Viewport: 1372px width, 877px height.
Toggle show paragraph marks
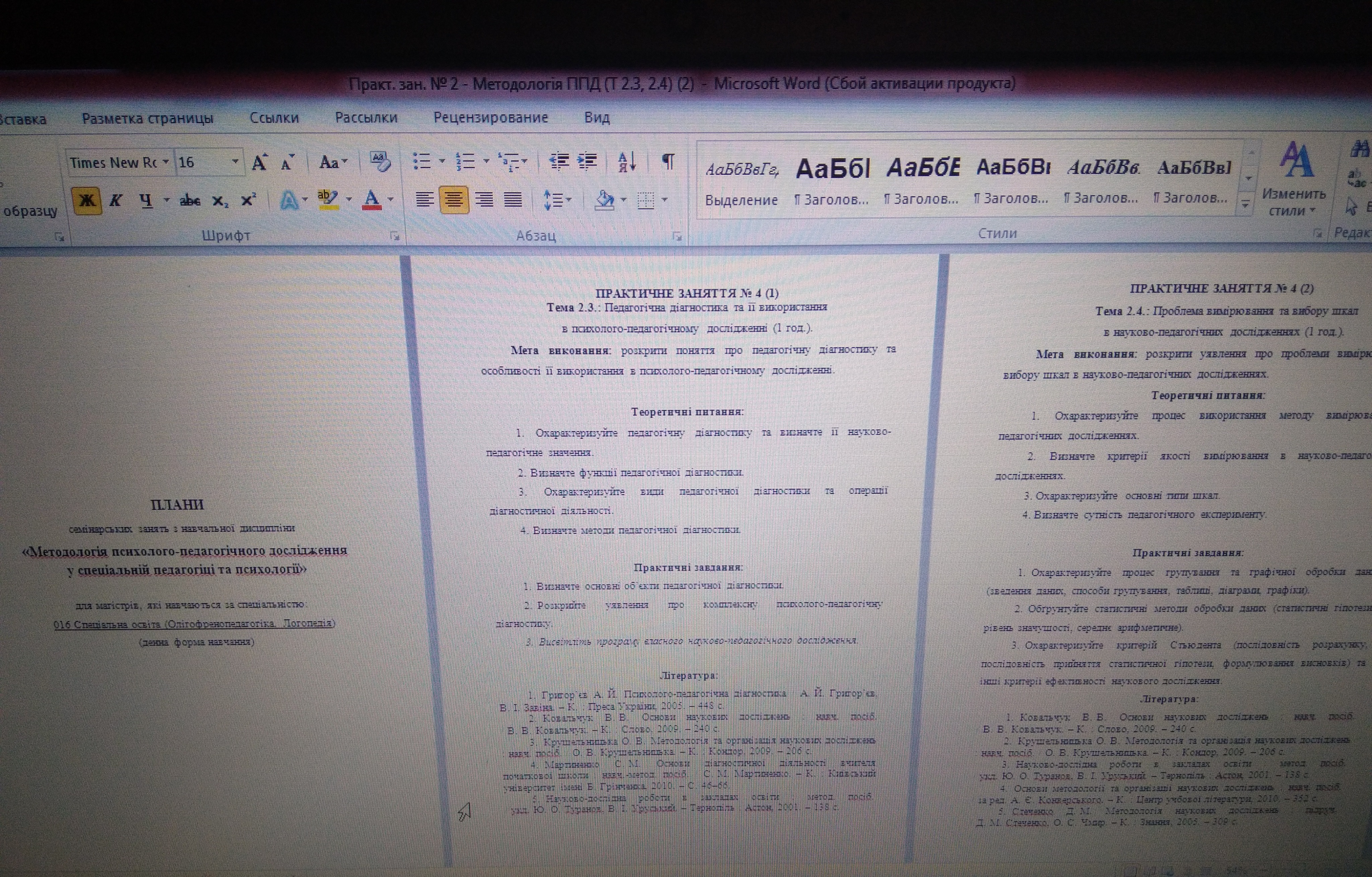[x=668, y=162]
